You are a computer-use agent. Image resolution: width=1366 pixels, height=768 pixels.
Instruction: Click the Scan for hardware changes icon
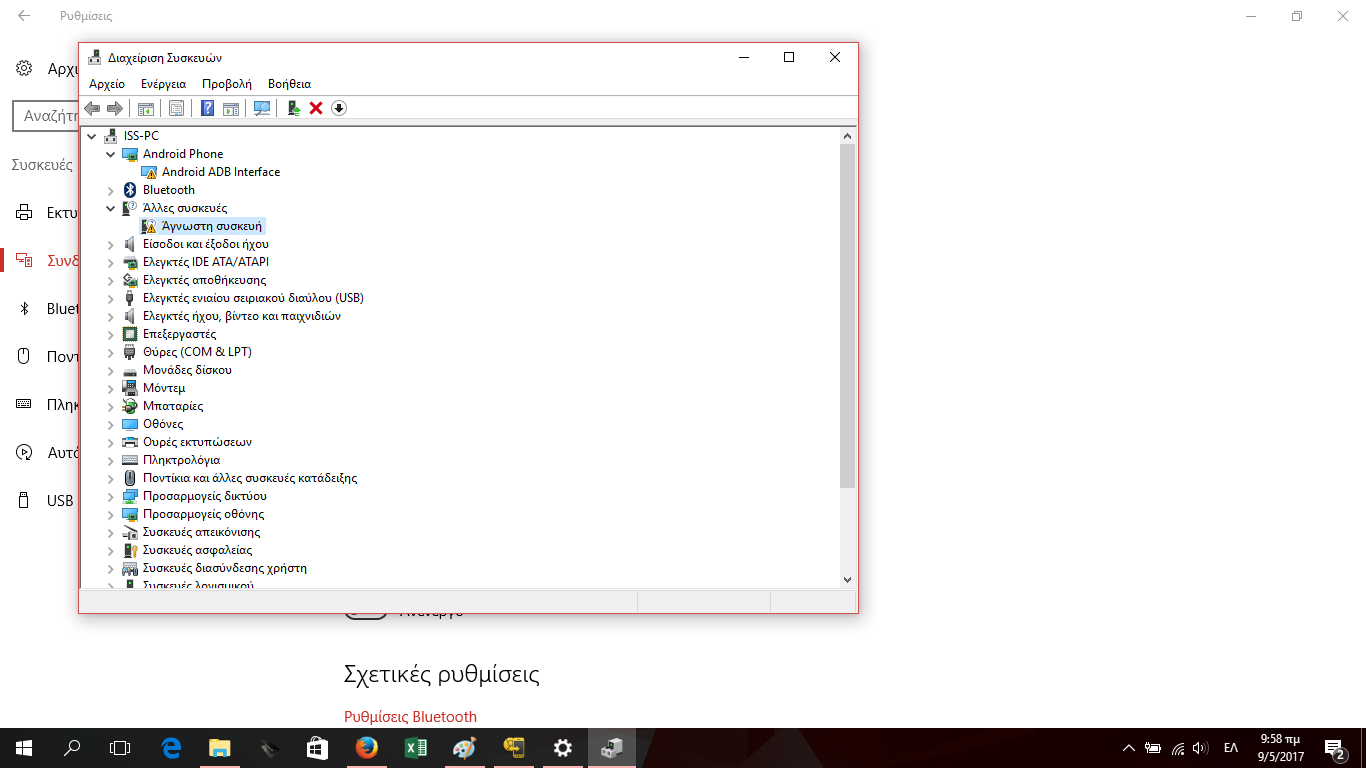[x=262, y=108]
